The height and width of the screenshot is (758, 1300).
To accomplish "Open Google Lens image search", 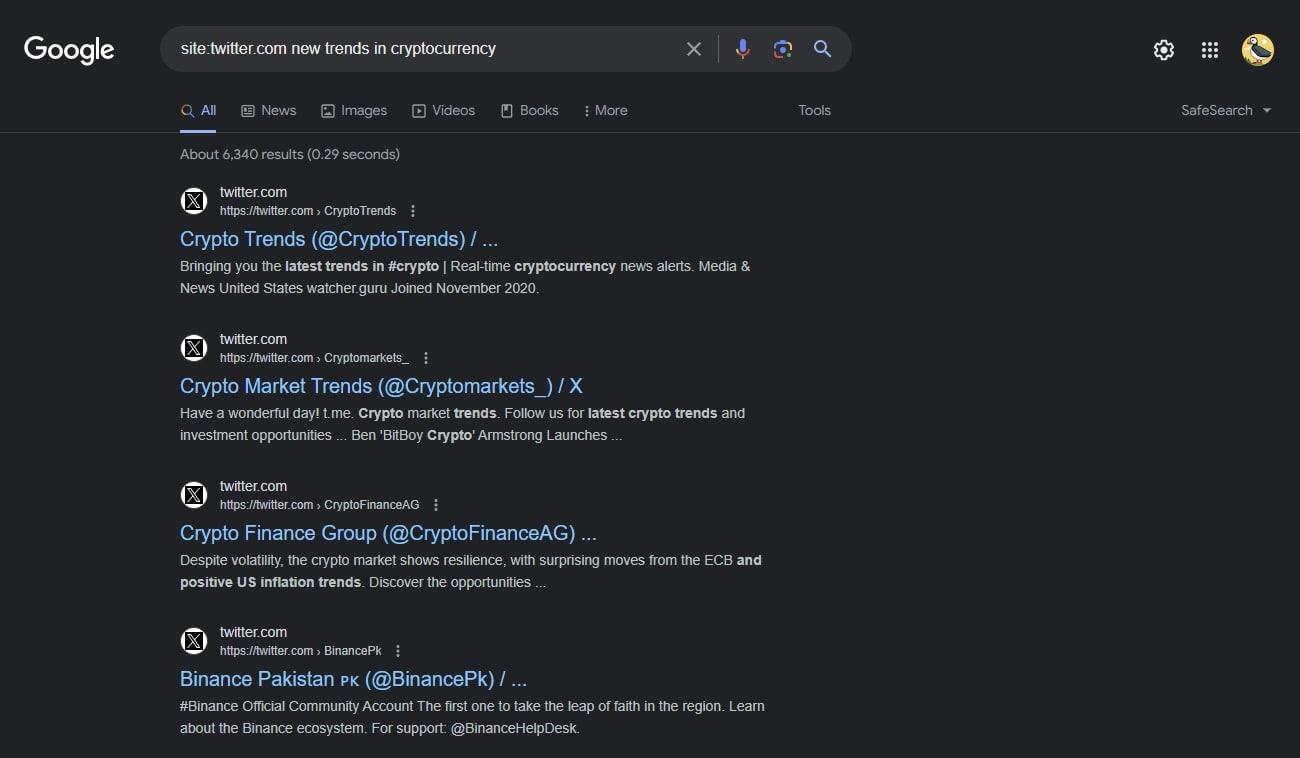I will 782,48.
